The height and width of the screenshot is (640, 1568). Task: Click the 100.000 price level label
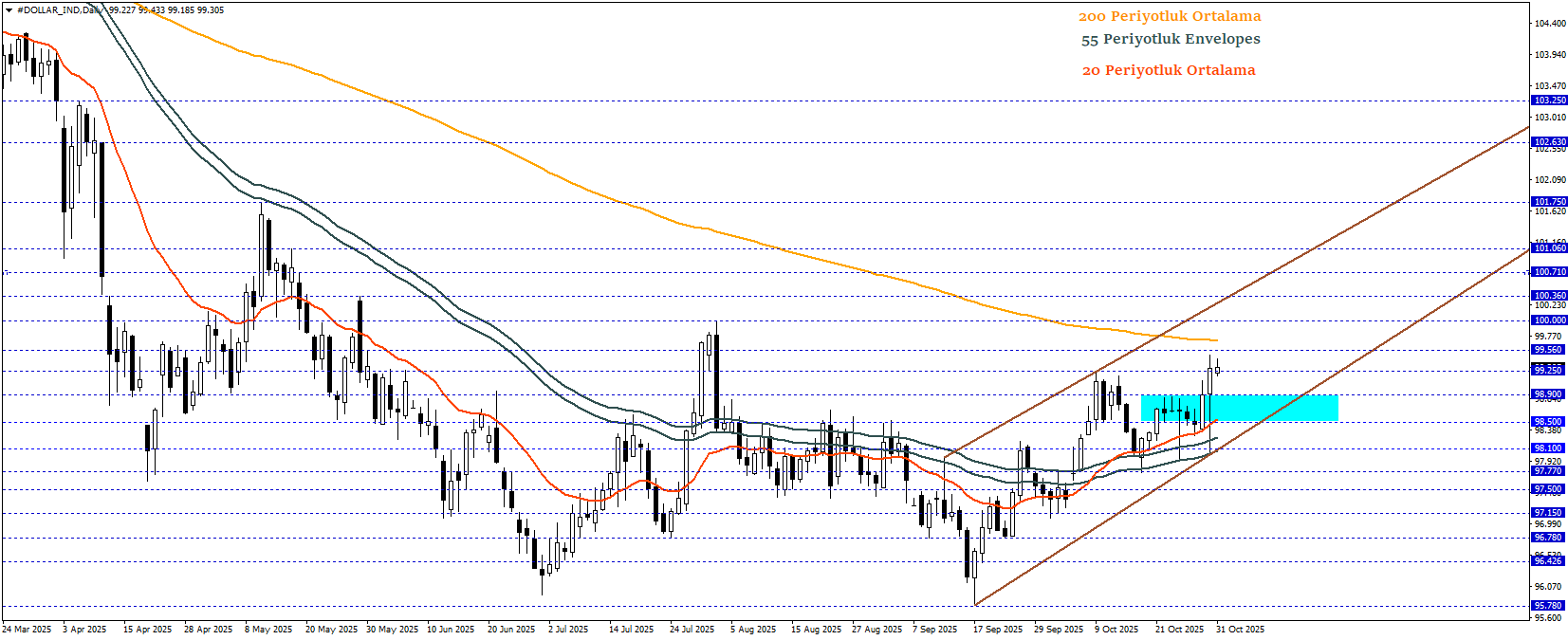1549,320
